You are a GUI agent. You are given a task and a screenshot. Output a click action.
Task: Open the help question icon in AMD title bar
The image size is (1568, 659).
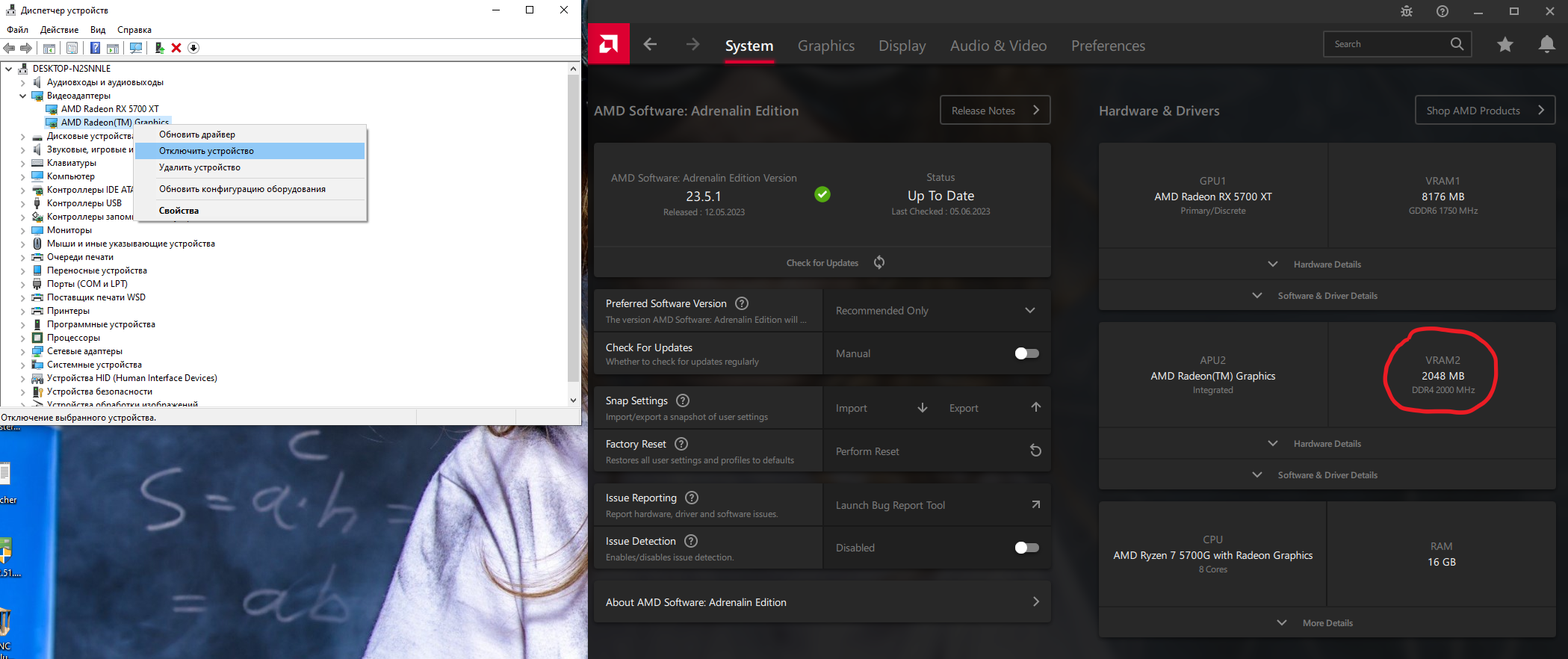(1443, 11)
